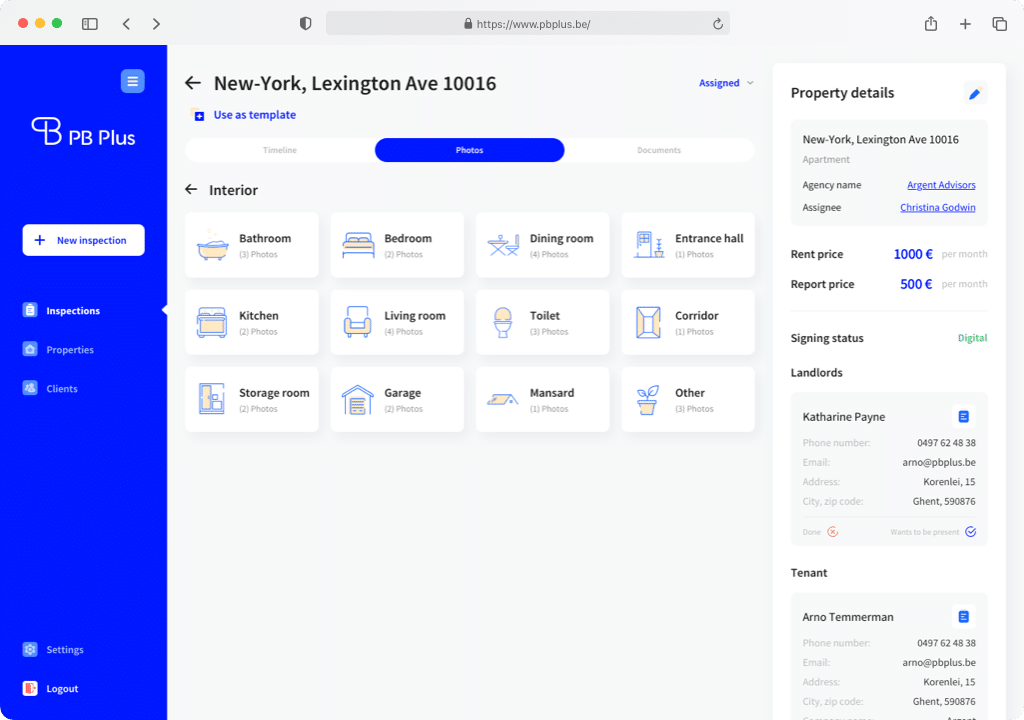The height and width of the screenshot is (720, 1024).
Task: Click the Properties sidebar icon
Action: point(30,349)
